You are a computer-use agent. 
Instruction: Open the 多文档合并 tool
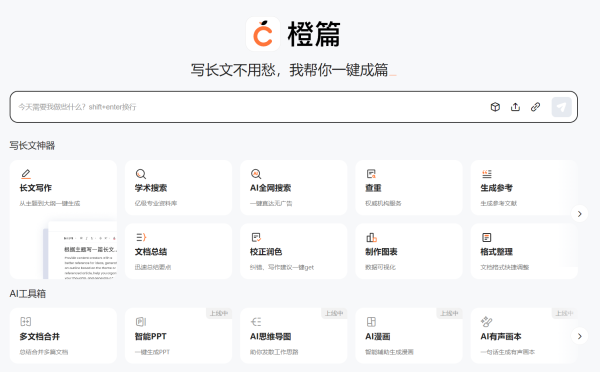click(x=63, y=336)
